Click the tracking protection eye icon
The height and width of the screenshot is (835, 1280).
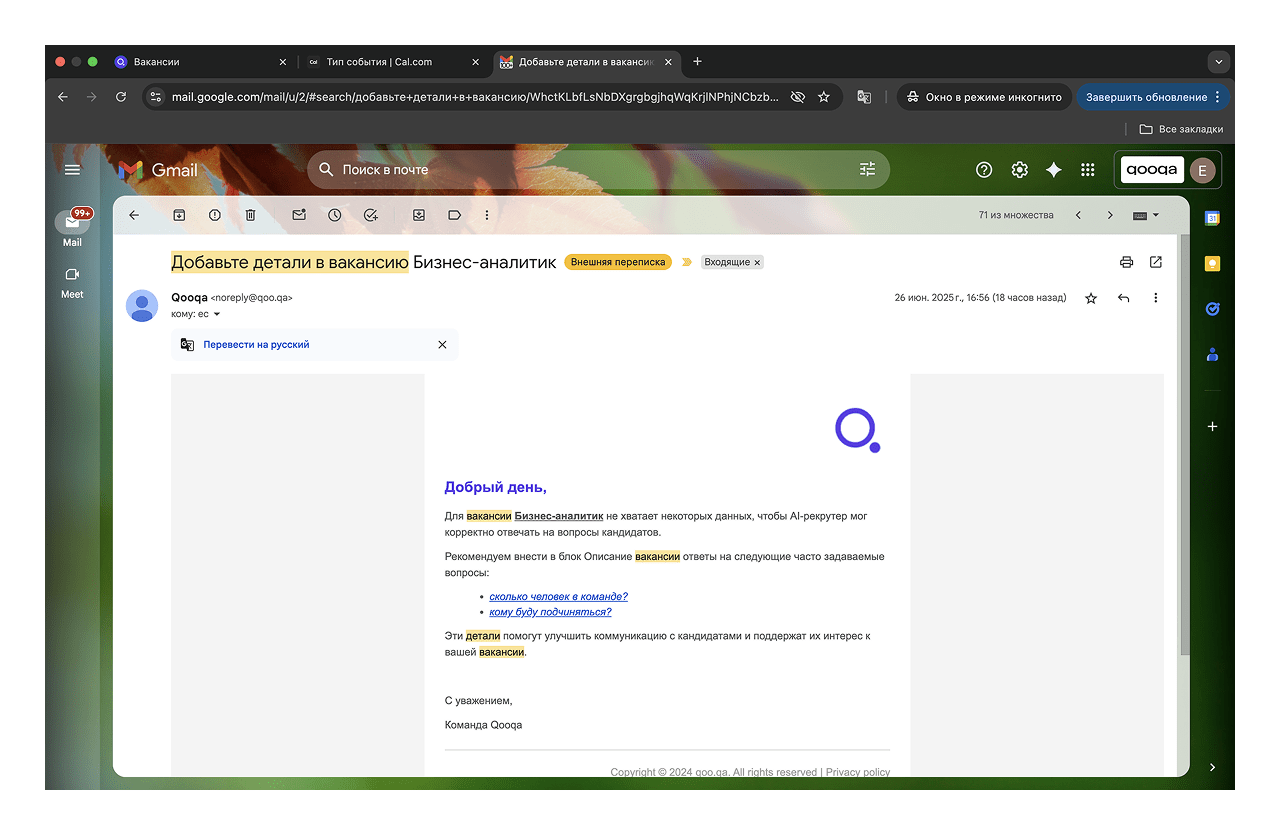click(797, 97)
